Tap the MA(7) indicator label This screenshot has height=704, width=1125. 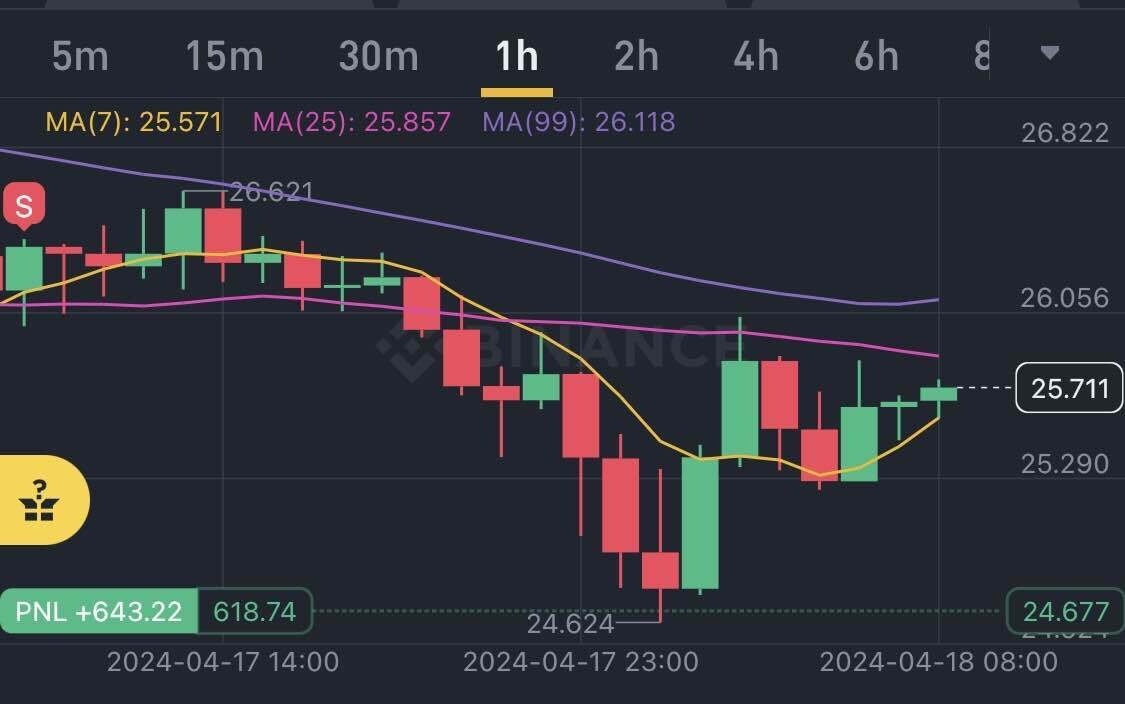point(134,123)
